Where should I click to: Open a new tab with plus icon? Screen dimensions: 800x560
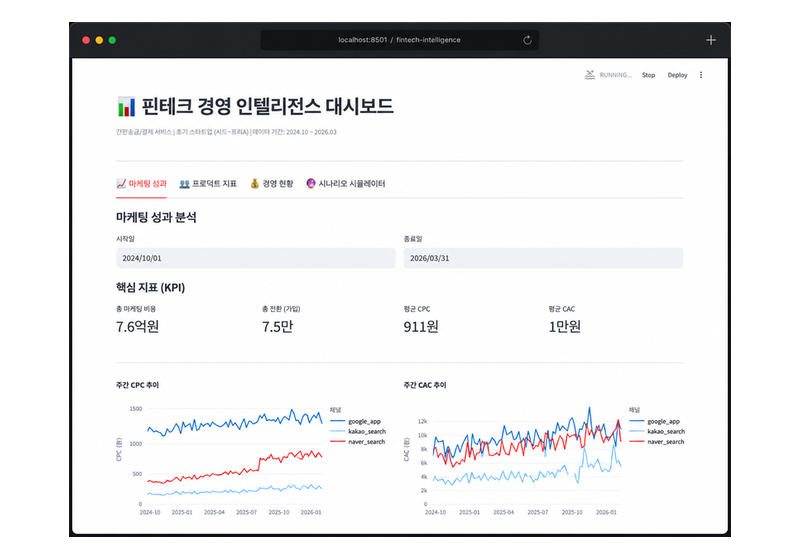tap(711, 40)
